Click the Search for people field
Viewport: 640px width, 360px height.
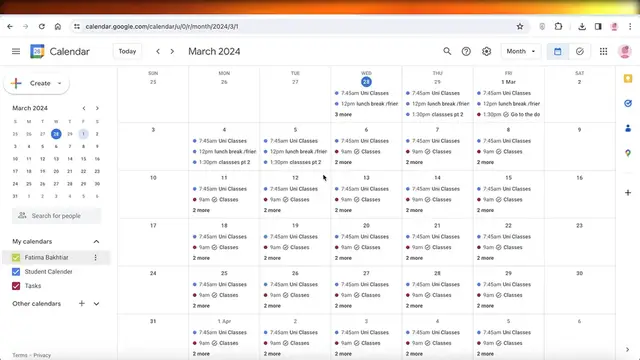[x=56, y=216]
